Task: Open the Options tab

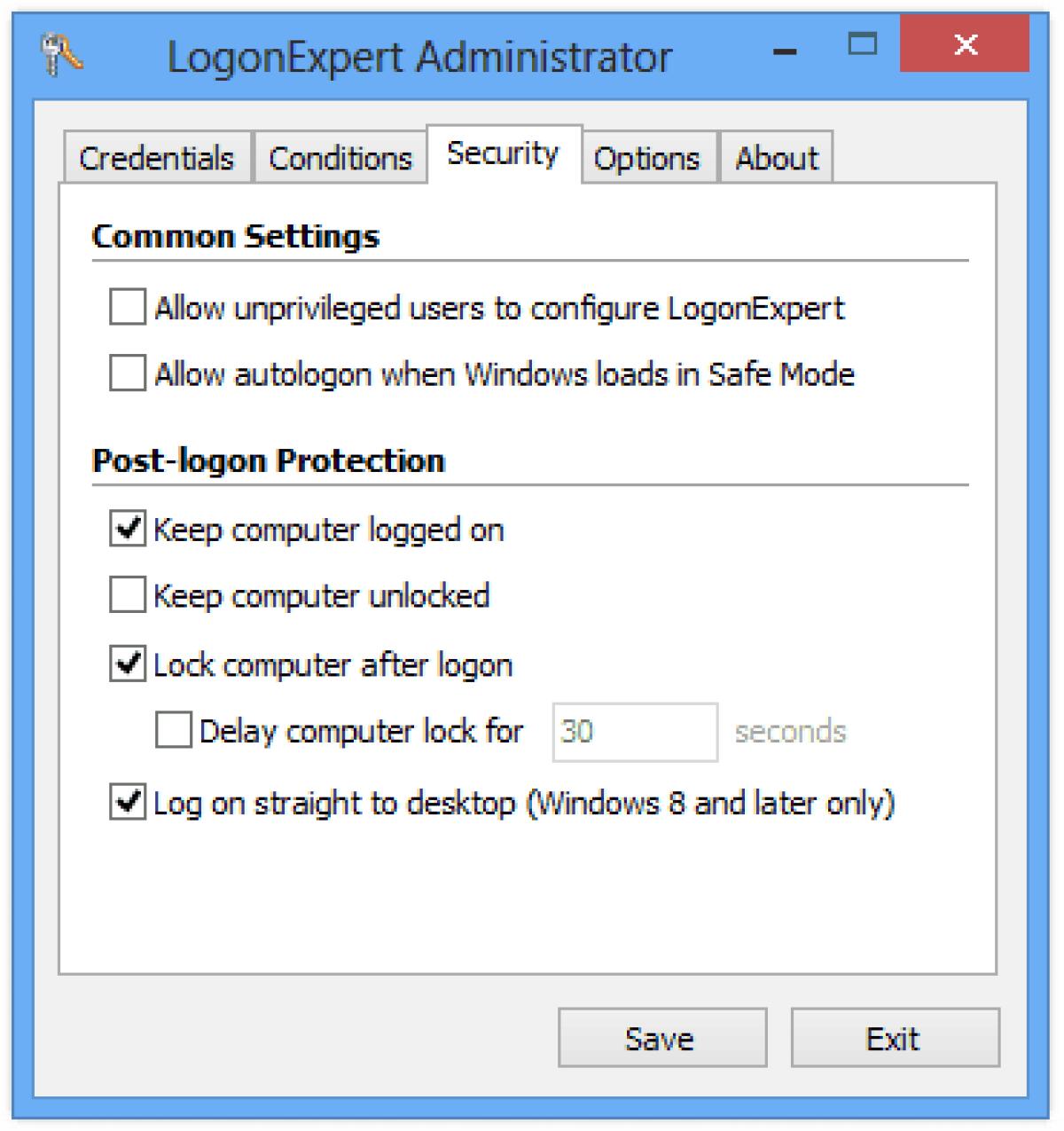Action: tap(647, 158)
